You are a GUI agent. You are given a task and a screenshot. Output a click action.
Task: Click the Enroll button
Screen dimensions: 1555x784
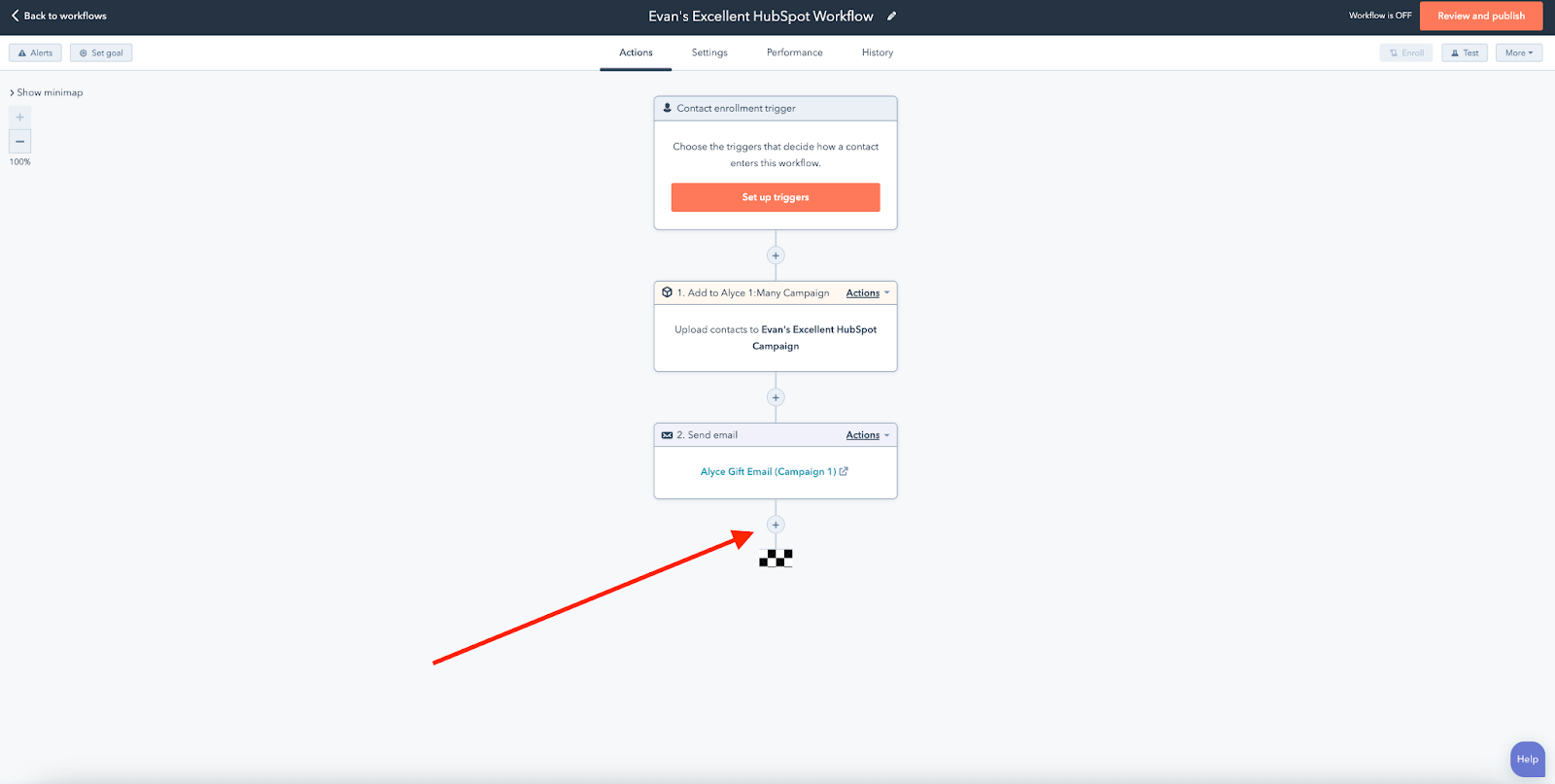[x=1405, y=52]
